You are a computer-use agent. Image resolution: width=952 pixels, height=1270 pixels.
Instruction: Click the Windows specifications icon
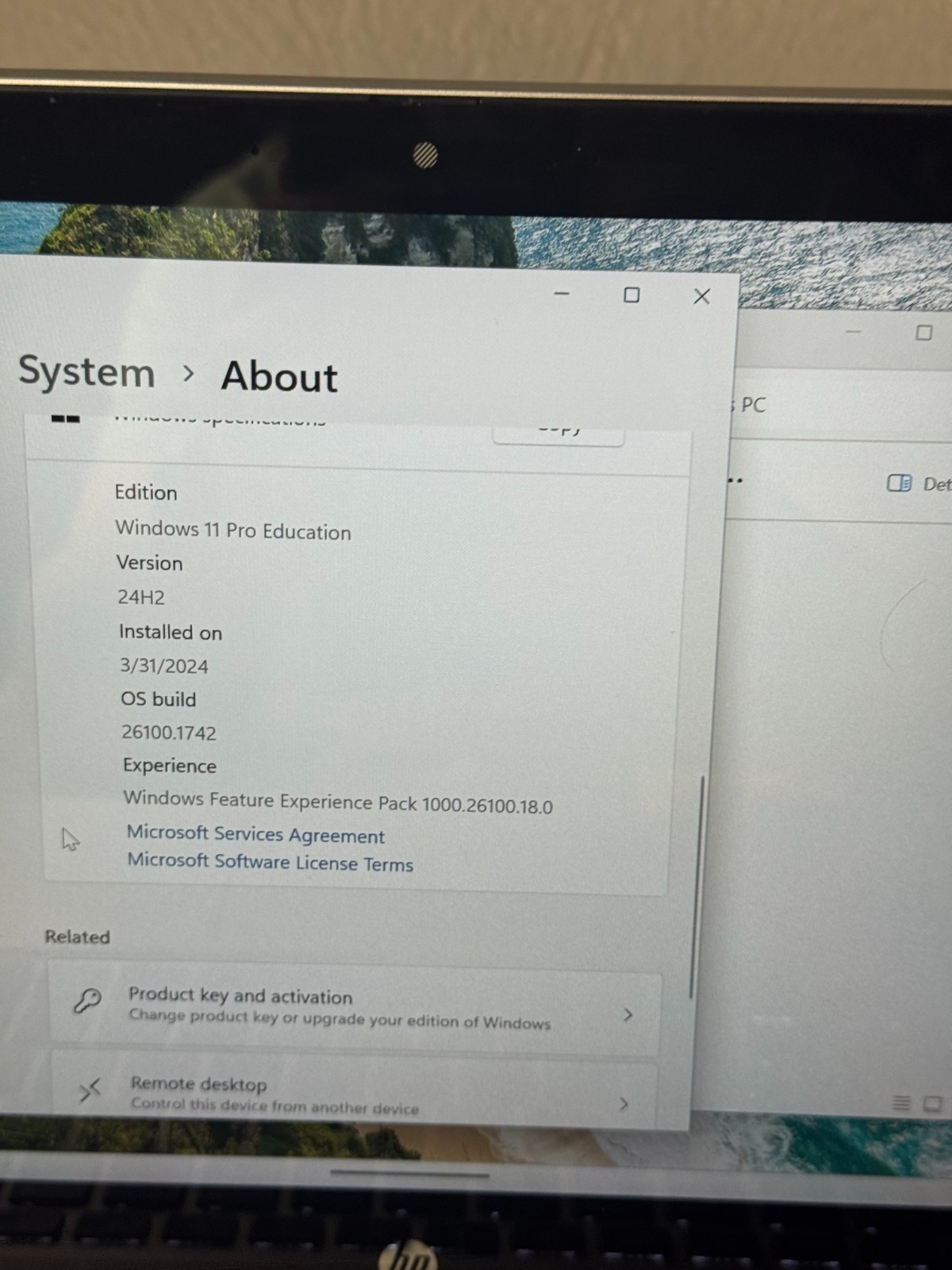point(65,418)
